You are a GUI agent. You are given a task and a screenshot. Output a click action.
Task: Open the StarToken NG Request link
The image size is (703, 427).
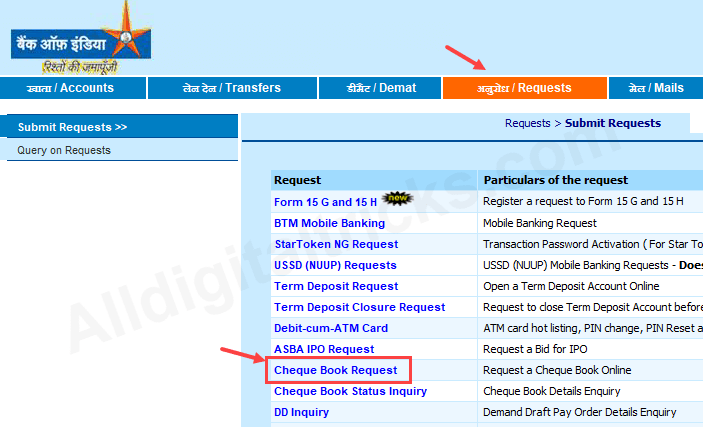[x=336, y=244]
